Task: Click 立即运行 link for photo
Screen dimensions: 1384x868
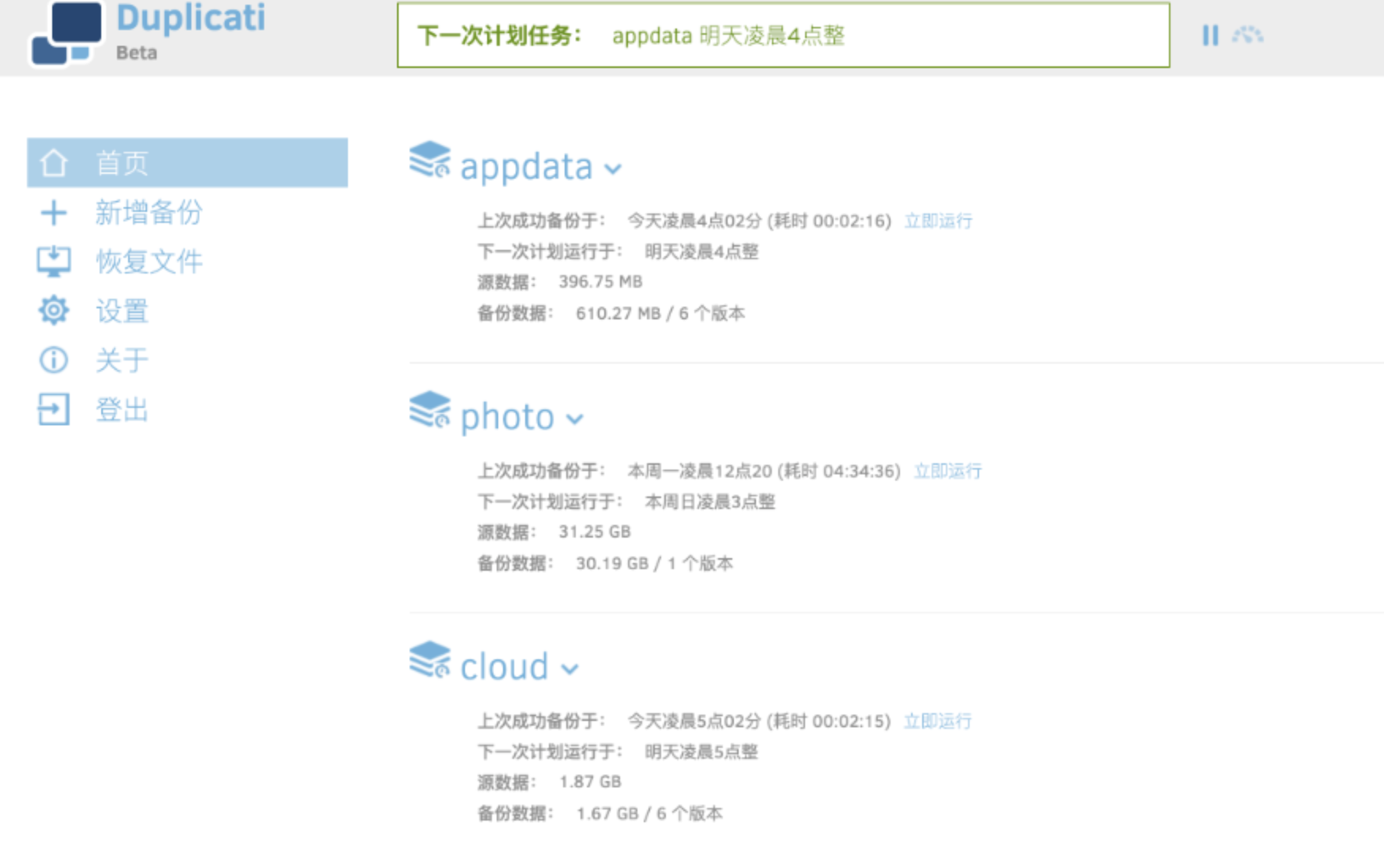Action: tap(947, 471)
